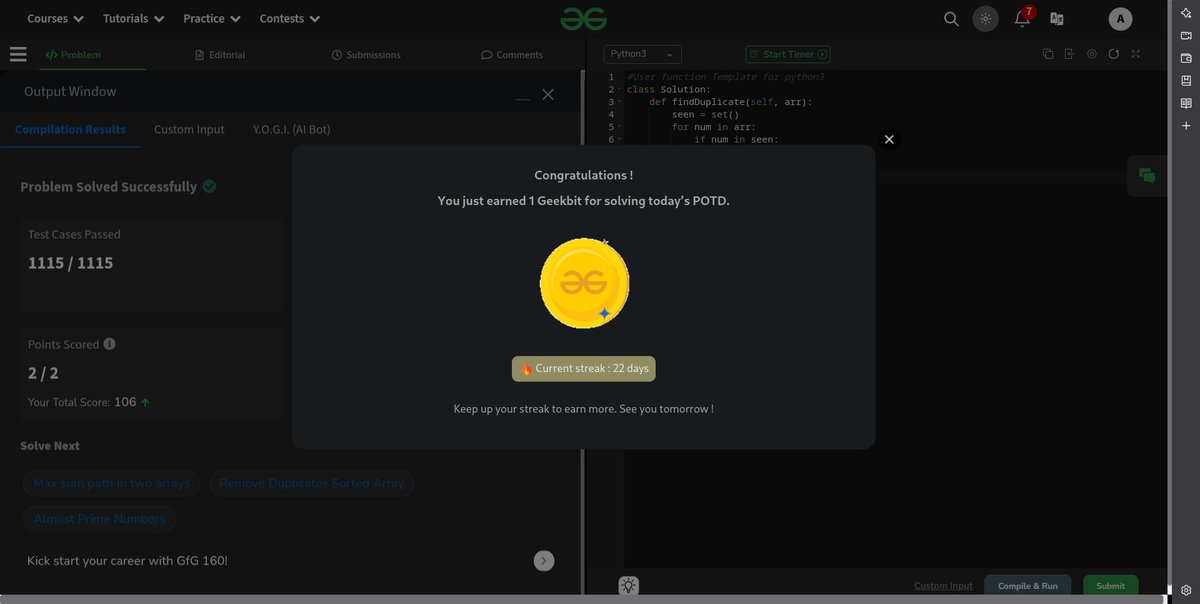Click the Custom Input link near Compile

pos(943,586)
